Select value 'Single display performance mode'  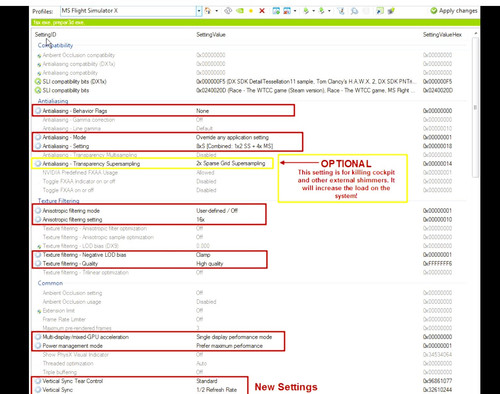(x=234, y=337)
